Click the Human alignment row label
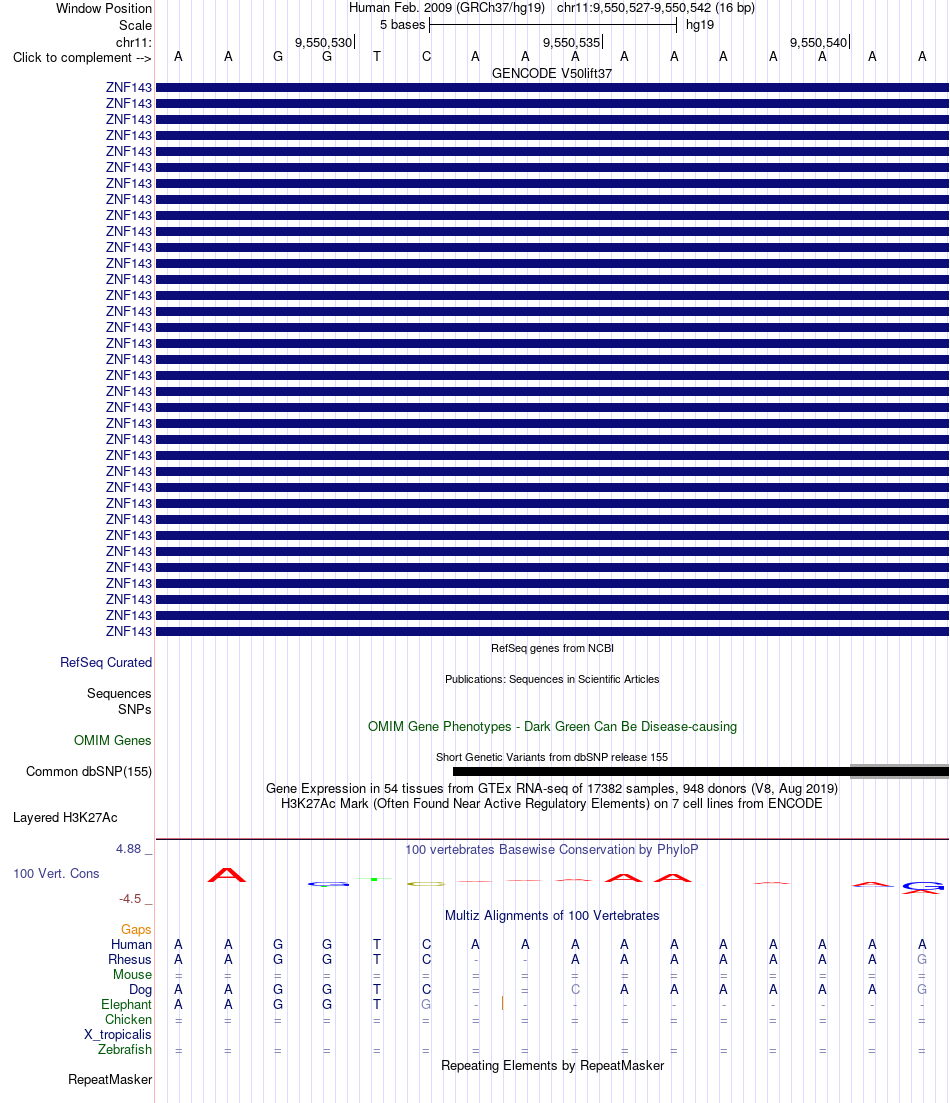 (x=131, y=945)
